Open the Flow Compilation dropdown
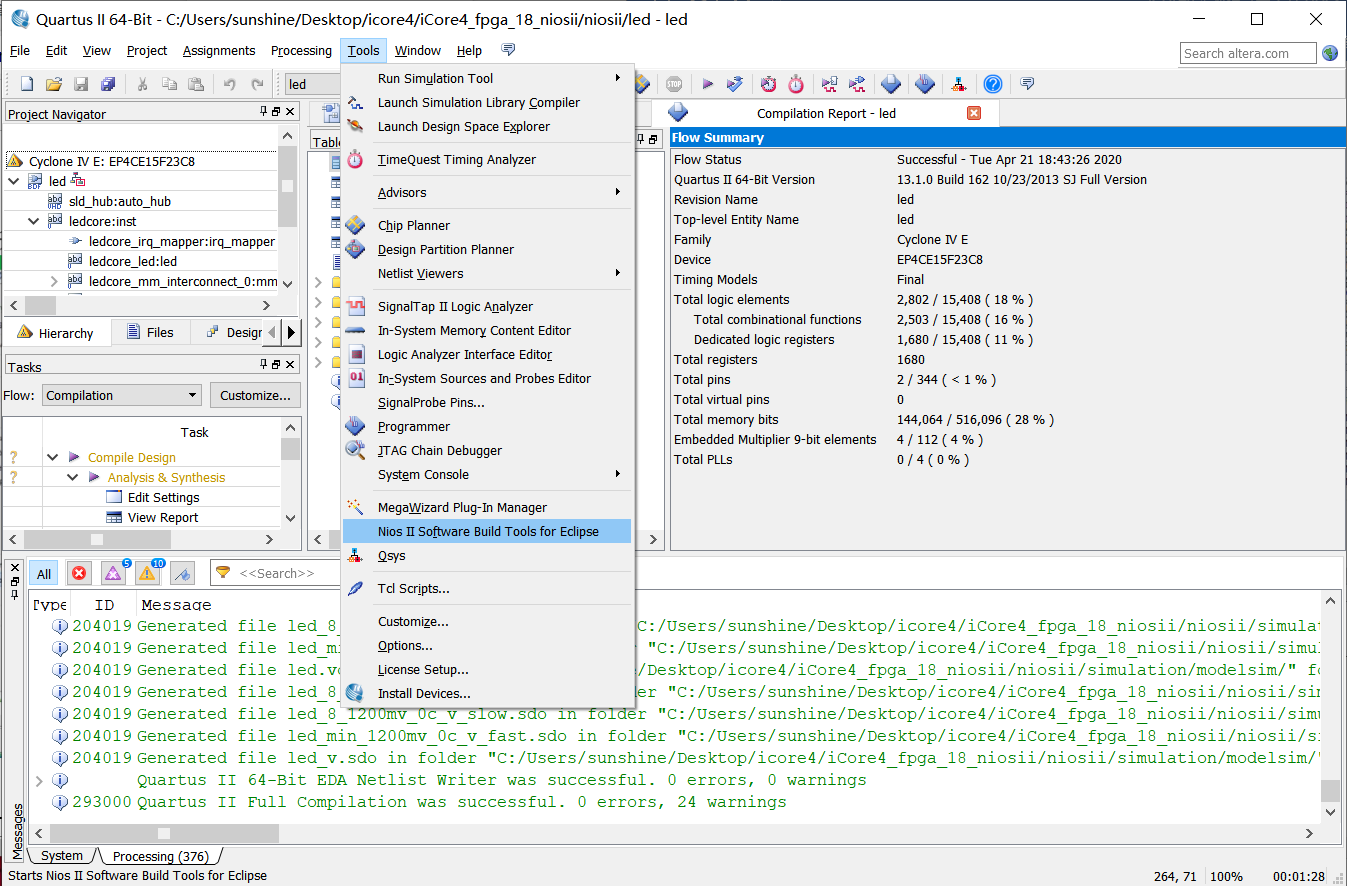The image size is (1347, 886). coord(121,395)
